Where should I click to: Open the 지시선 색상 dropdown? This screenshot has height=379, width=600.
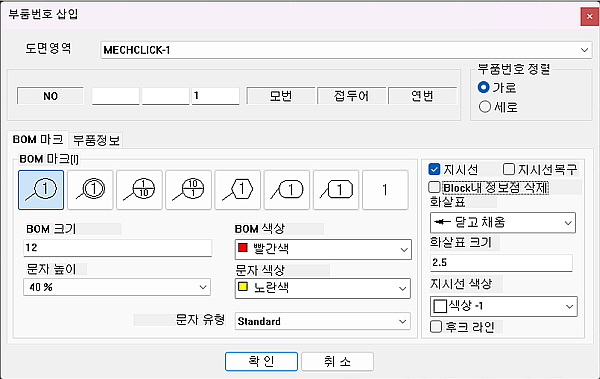(x=504, y=306)
